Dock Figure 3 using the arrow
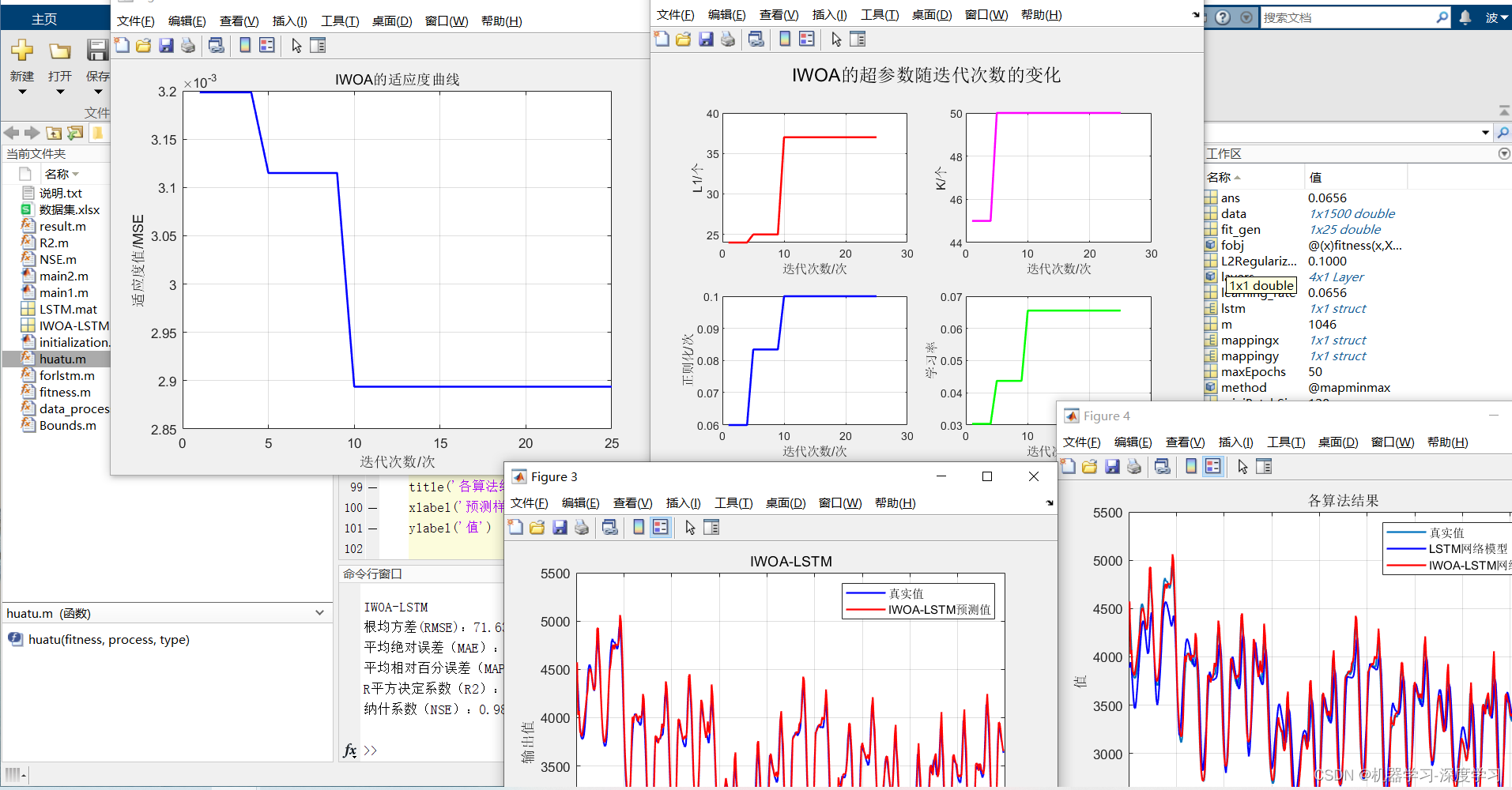The height and width of the screenshot is (790, 1512). [x=1050, y=503]
